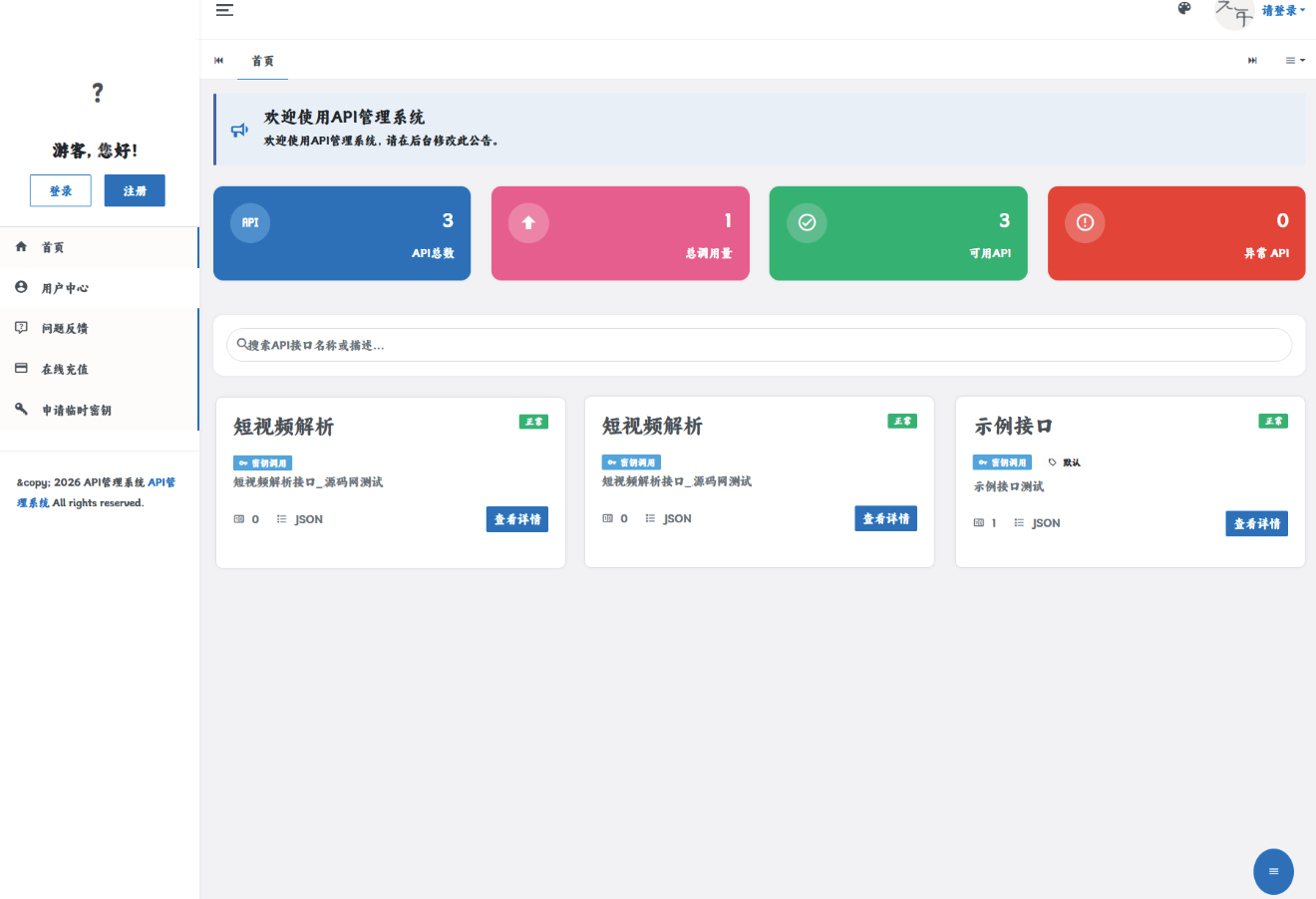The image size is (1316, 899).
Task: Click the 注册 button in the sidebar
Action: click(135, 190)
